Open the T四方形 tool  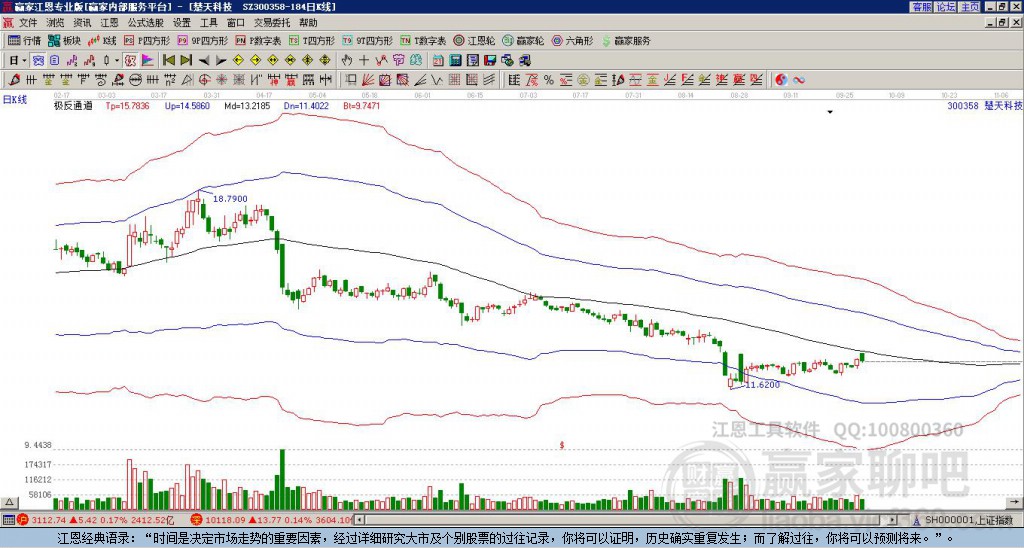(312, 40)
